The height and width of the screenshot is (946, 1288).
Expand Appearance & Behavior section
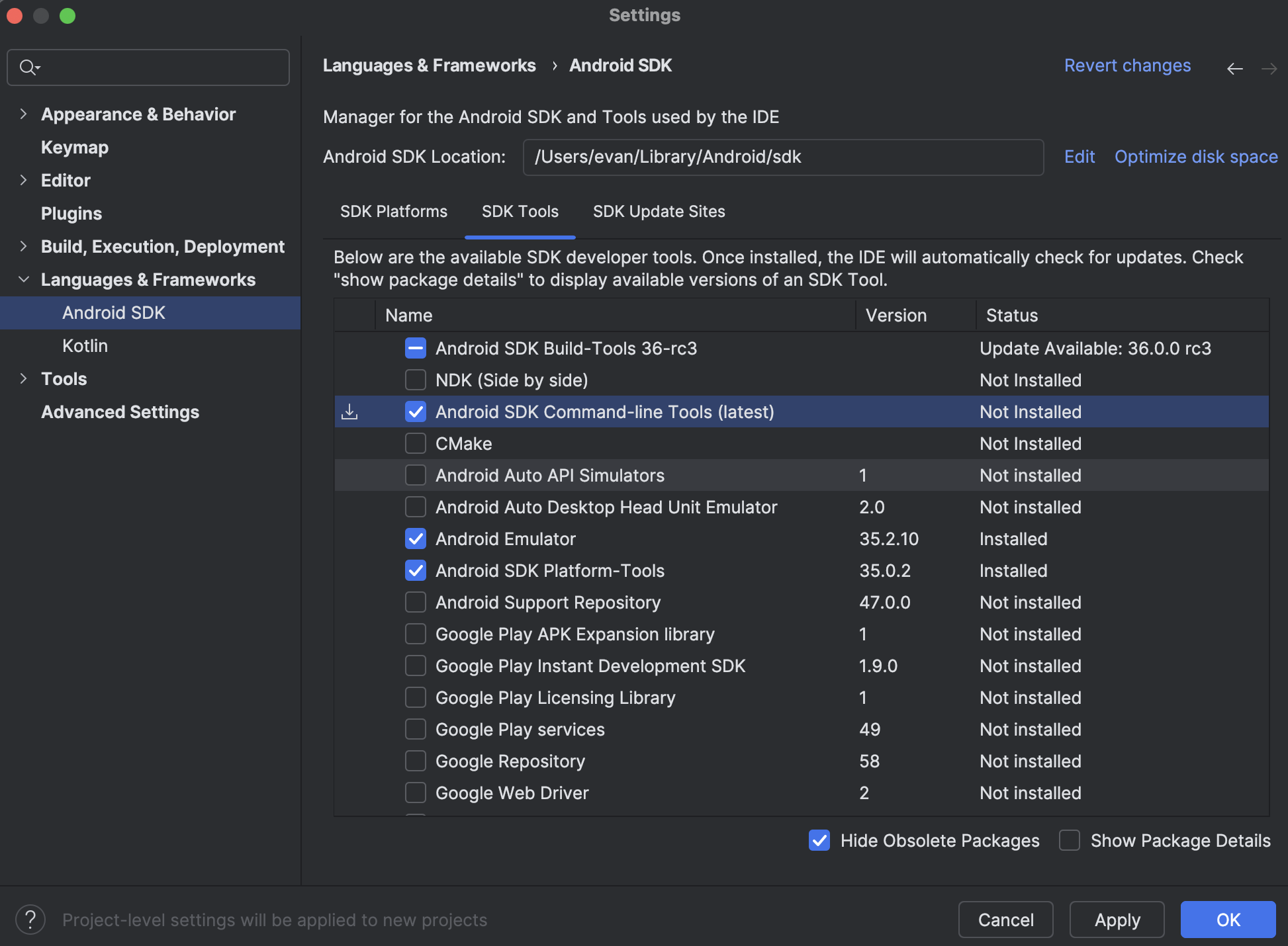click(24, 114)
